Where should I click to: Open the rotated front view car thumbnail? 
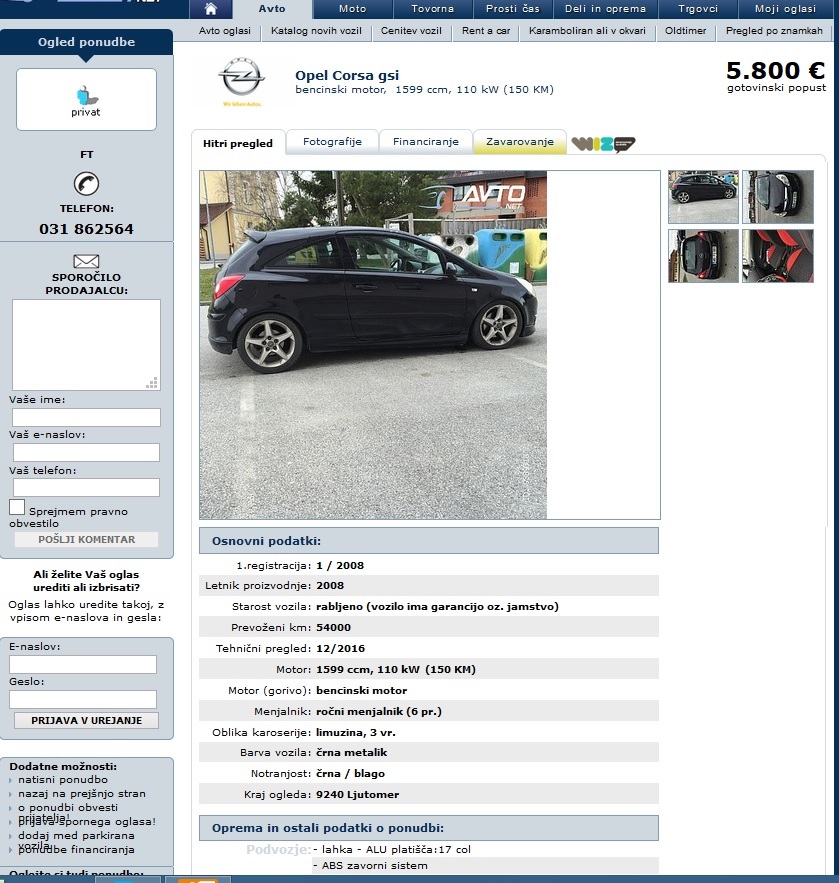pyautogui.click(x=778, y=197)
